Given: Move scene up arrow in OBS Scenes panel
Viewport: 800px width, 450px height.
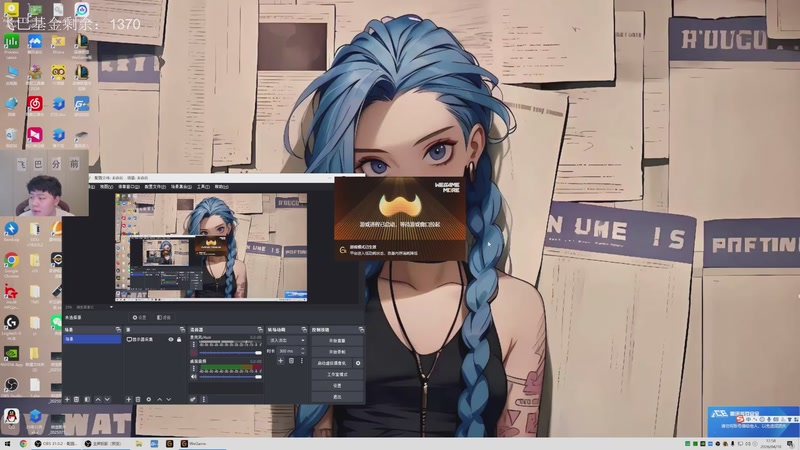Looking at the screenshot, I should (x=98, y=399).
